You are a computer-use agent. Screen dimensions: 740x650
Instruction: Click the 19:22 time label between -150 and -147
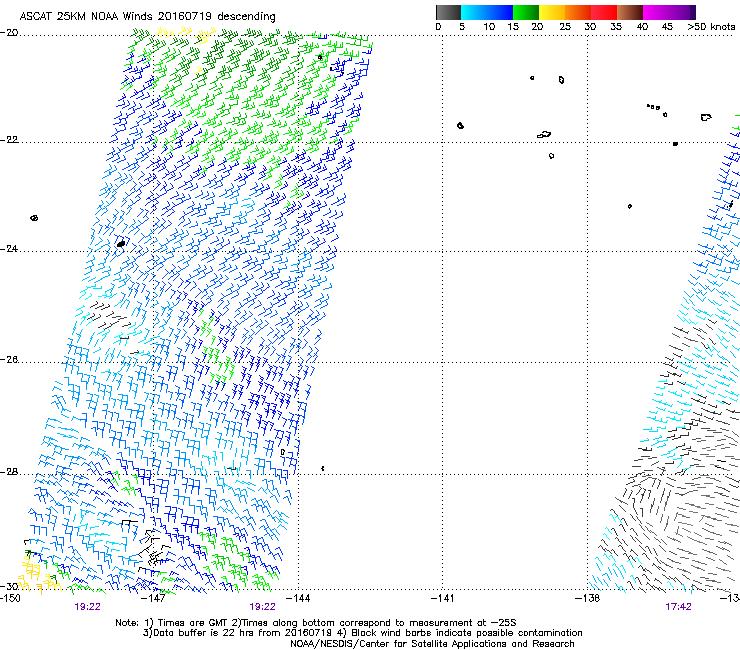(x=87, y=607)
